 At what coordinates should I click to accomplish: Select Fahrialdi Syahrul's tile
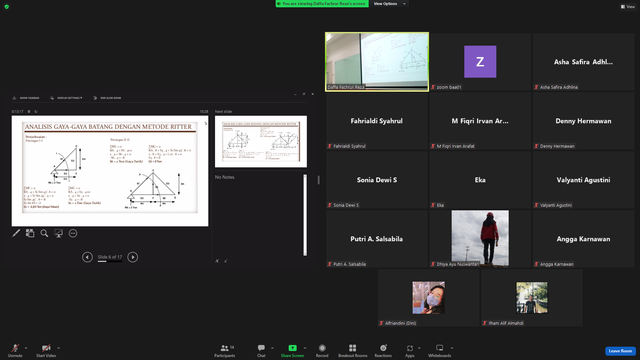(x=377, y=121)
